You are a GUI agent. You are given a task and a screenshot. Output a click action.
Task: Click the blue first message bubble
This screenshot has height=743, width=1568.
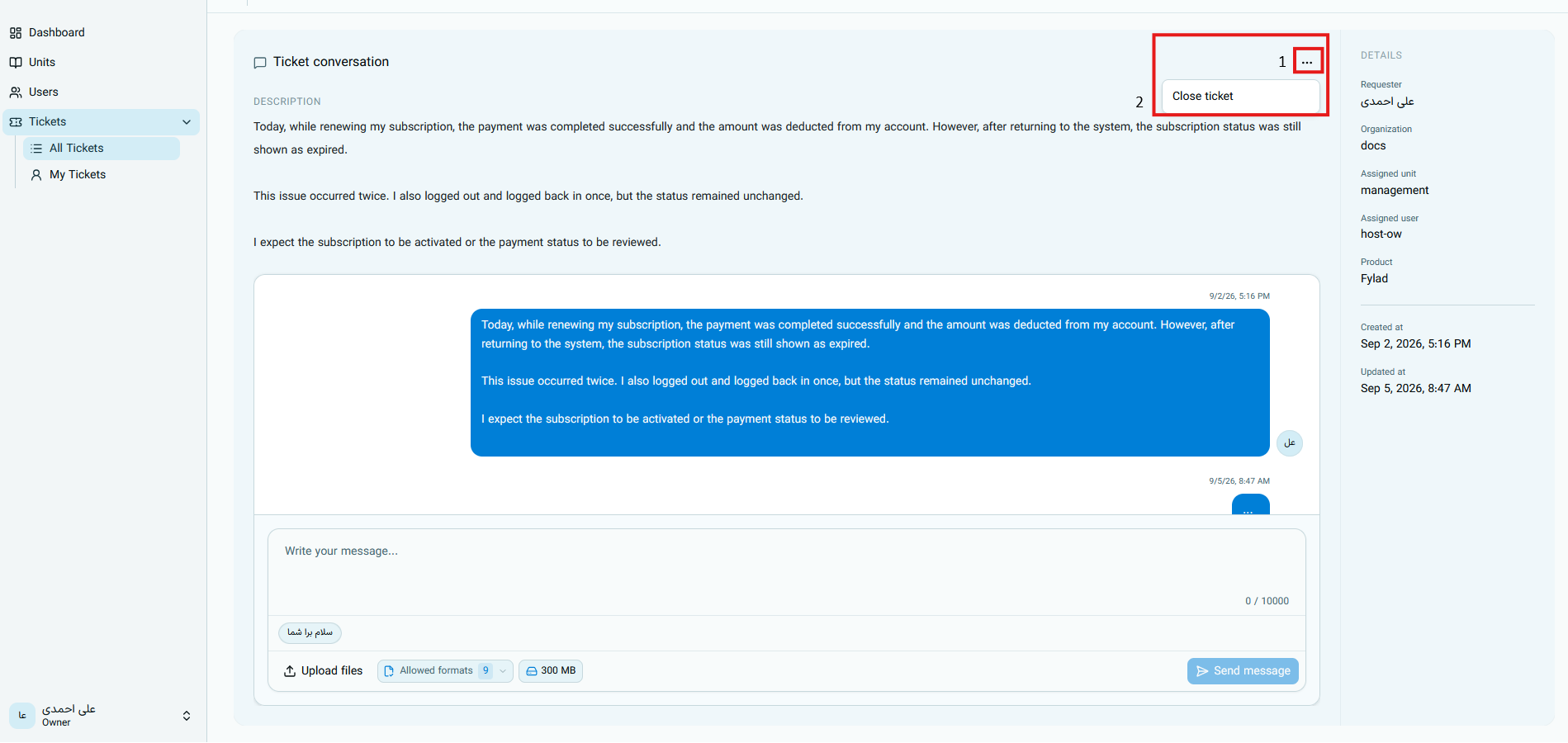pyautogui.click(x=869, y=382)
